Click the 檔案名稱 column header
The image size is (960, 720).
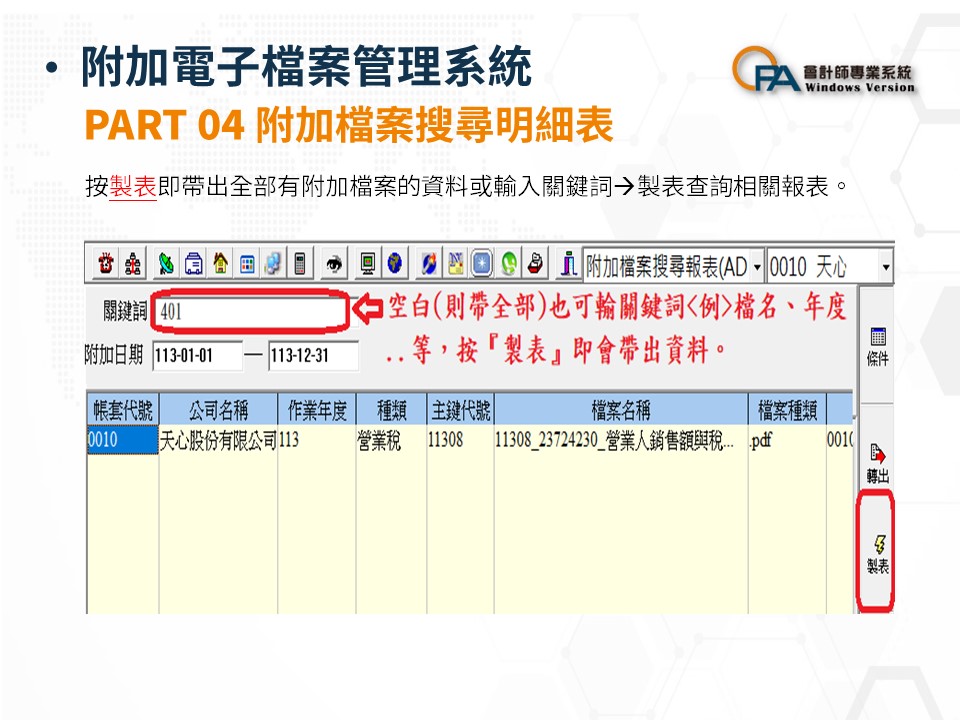pos(621,410)
